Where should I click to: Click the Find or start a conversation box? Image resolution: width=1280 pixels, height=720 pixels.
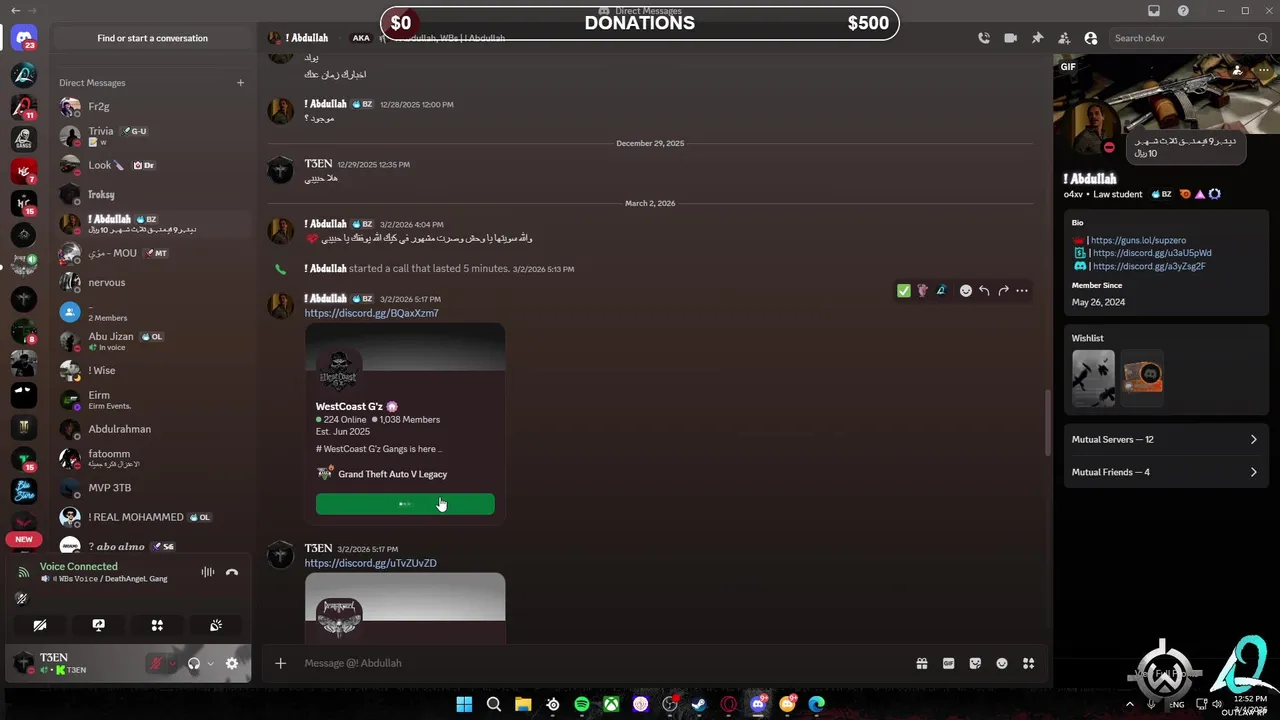[153, 38]
